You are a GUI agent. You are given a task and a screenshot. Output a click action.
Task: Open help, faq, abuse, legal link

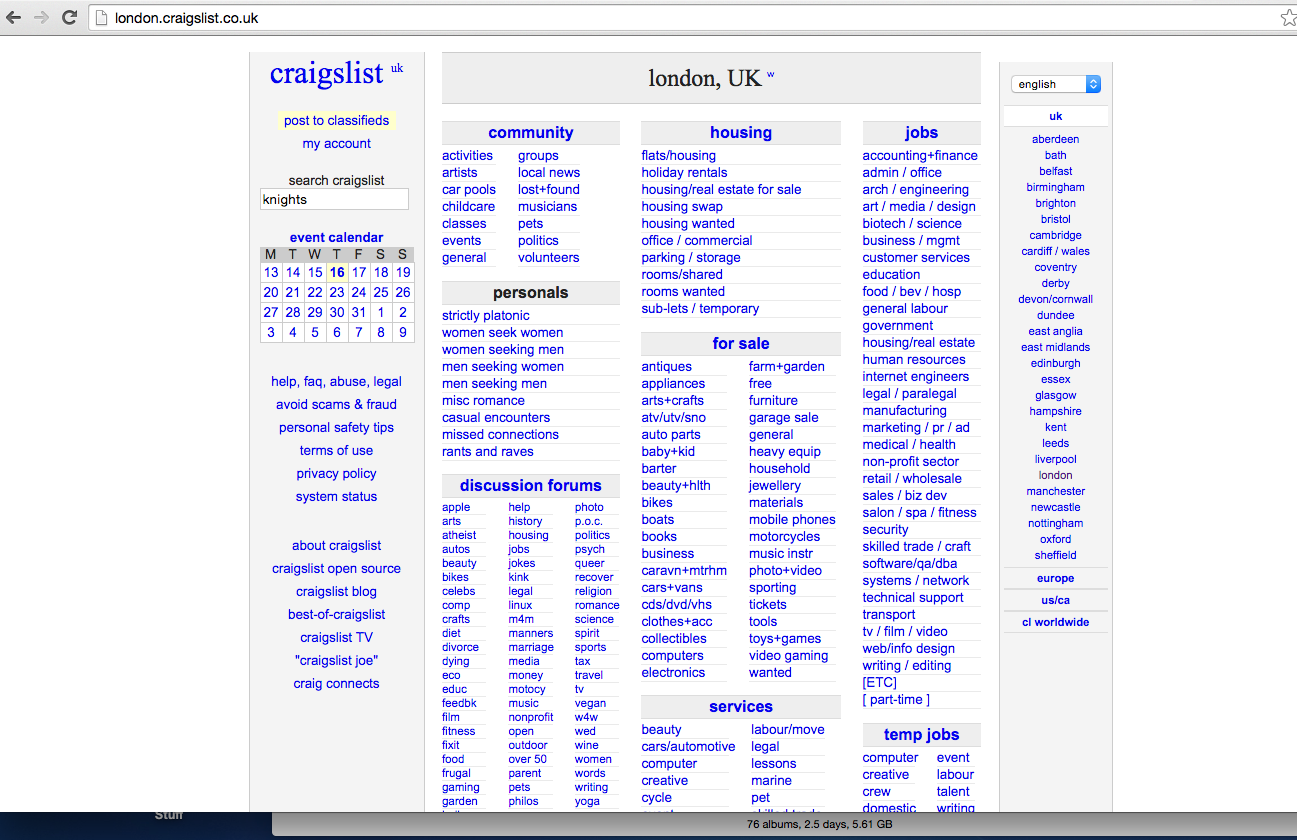336,381
